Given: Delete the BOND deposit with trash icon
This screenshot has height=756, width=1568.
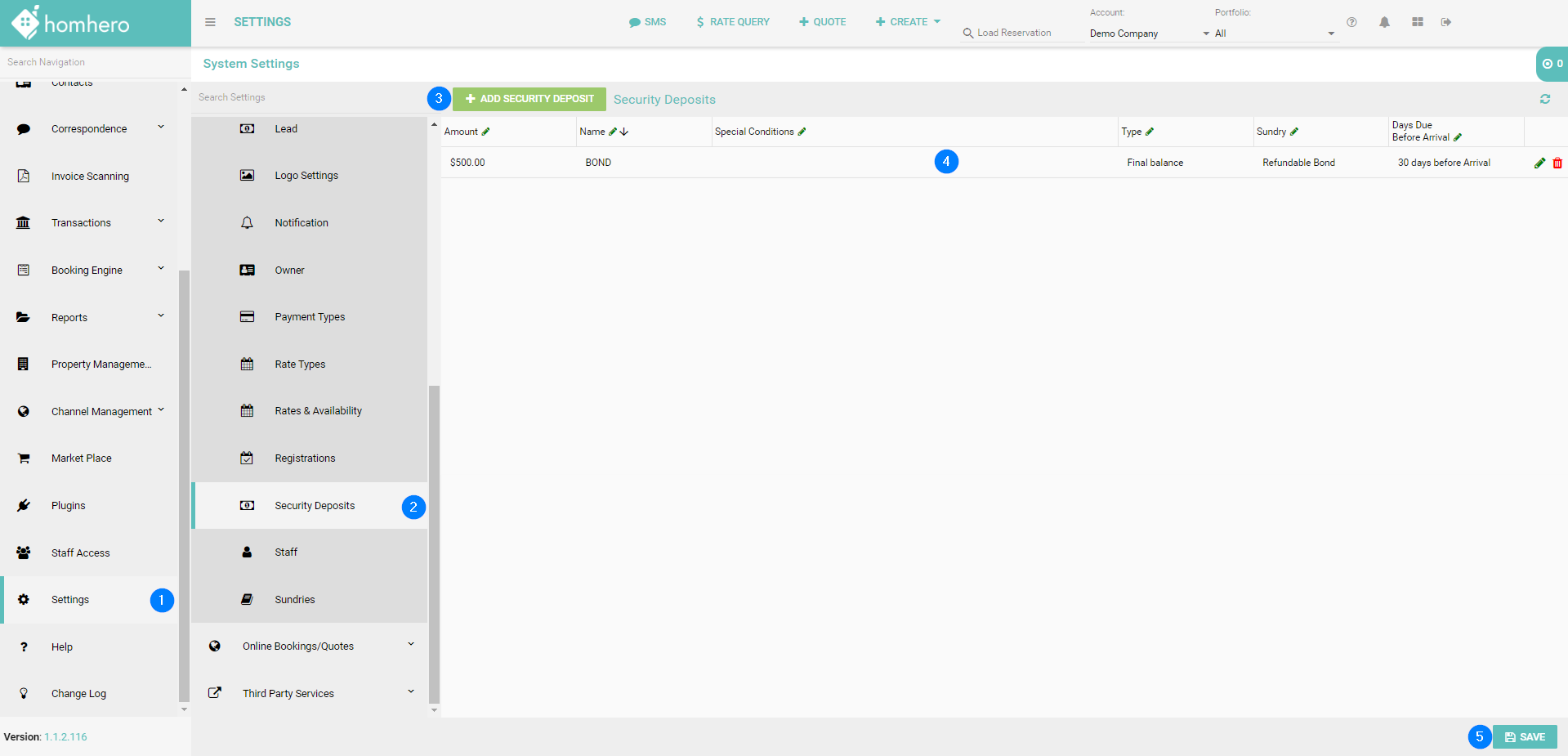Looking at the screenshot, I should click(x=1557, y=163).
